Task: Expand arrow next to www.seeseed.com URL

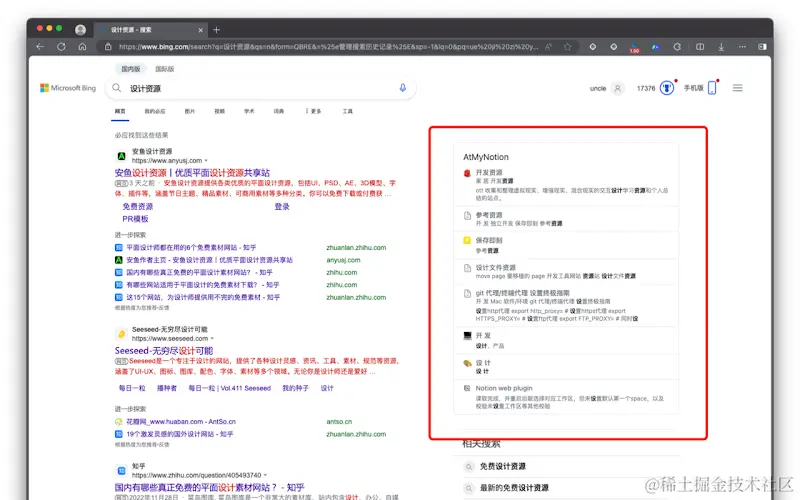Action: pyautogui.click(x=212, y=339)
